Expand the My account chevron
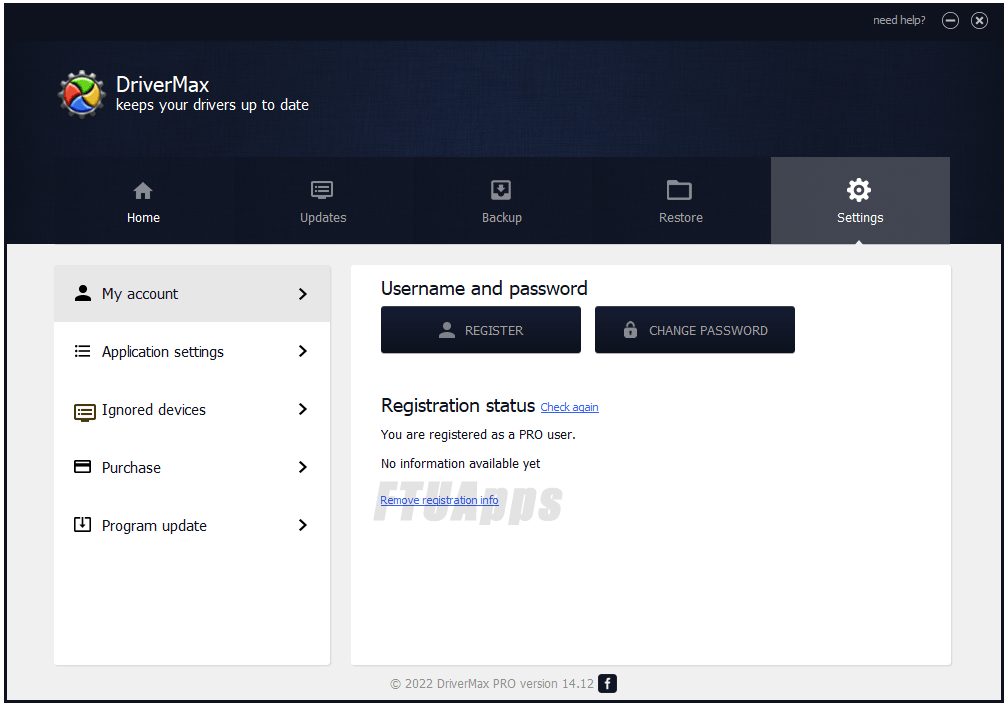The height and width of the screenshot is (705, 1007). 302,294
